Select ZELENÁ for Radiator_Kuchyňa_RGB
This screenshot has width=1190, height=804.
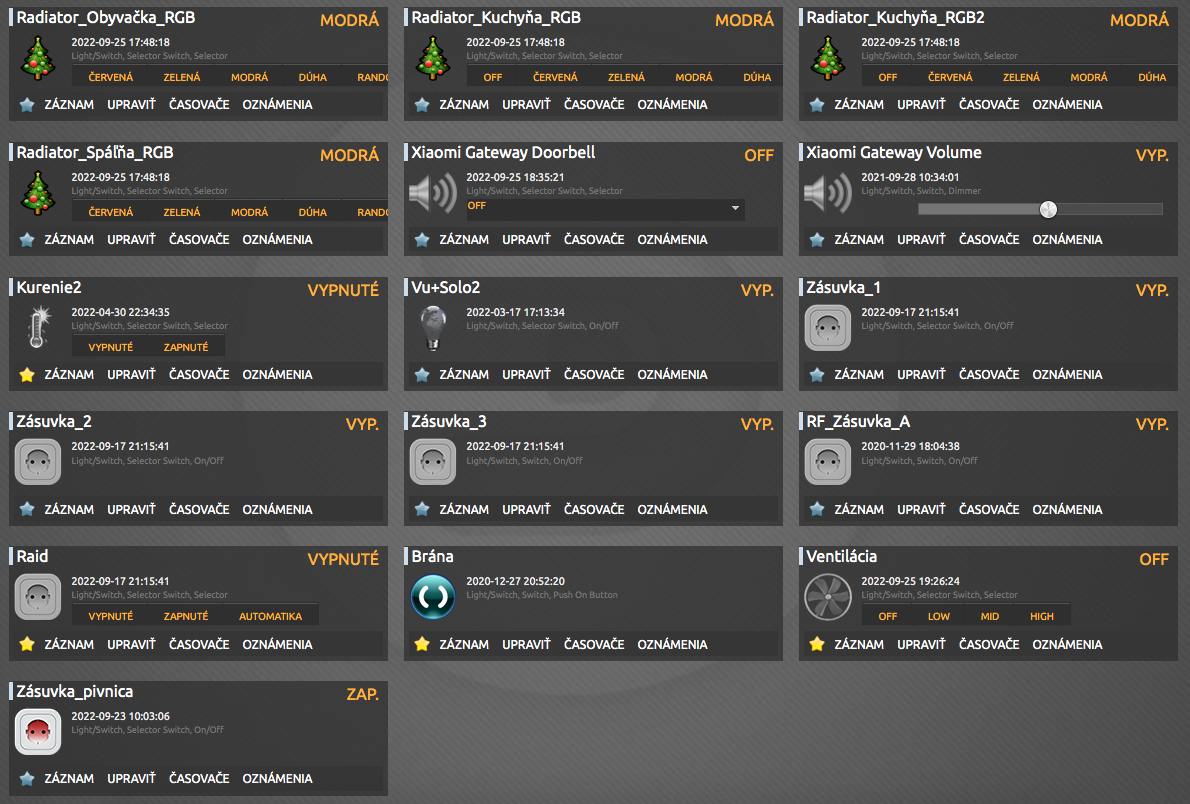pos(626,77)
